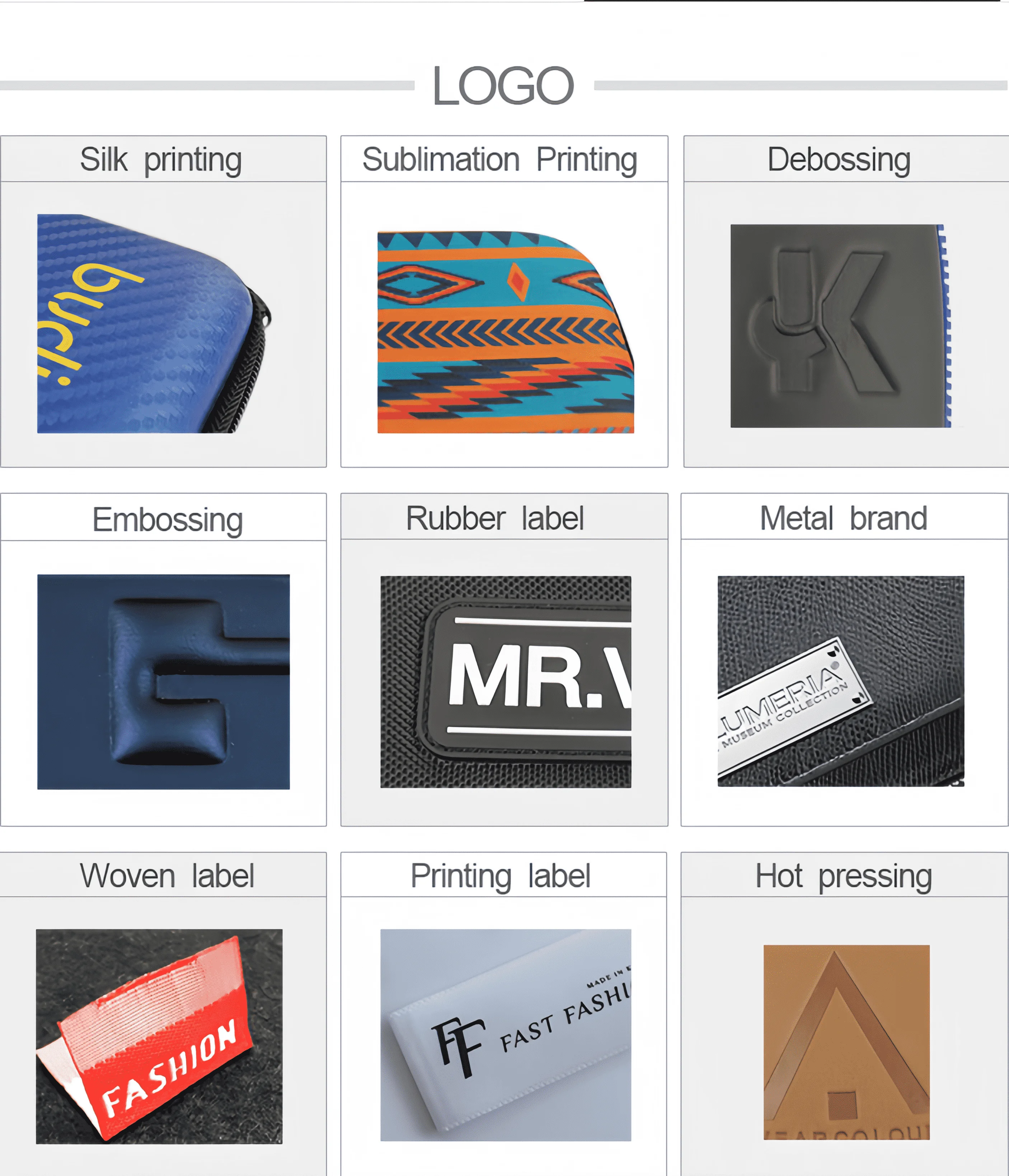Click the red FASHION woven label image

(x=159, y=1036)
